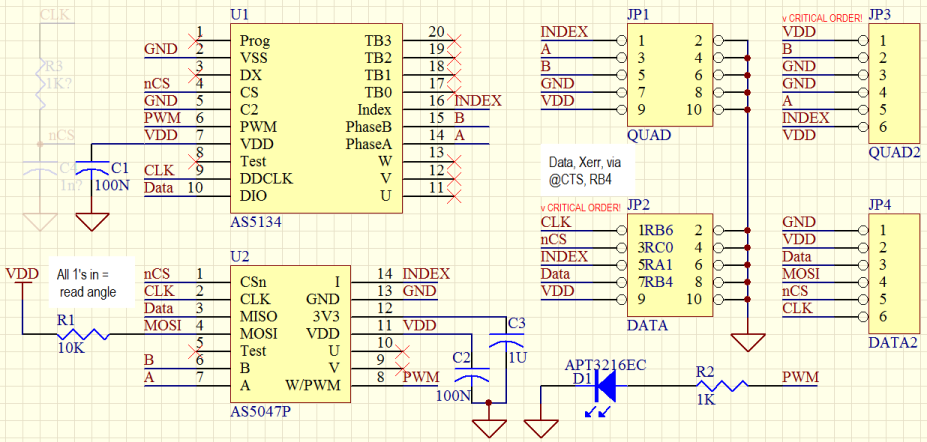This screenshot has height=442, width=927.
Task: Click the 'AS5047P' part name text
Action: click(x=261, y=411)
